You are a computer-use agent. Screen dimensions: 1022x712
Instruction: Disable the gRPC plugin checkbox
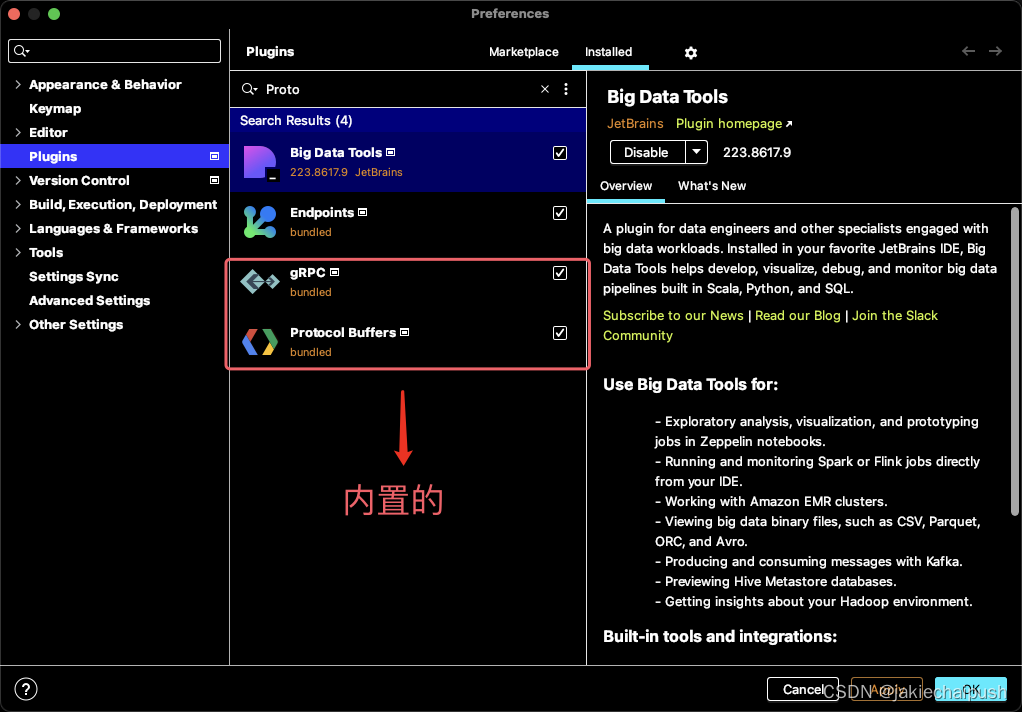click(560, 273)
